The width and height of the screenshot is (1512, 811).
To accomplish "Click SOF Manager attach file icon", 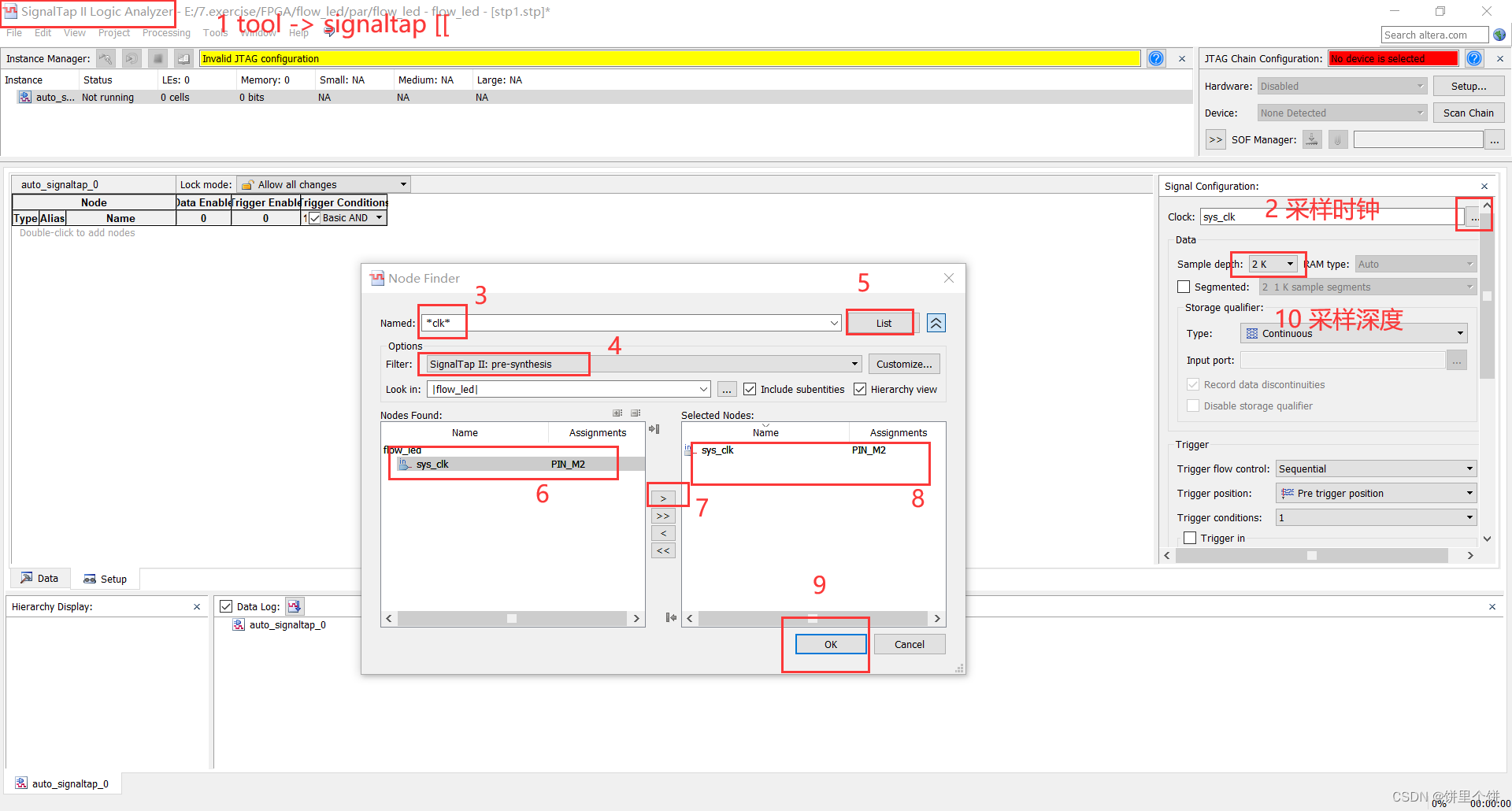I will click(1337, 139).
